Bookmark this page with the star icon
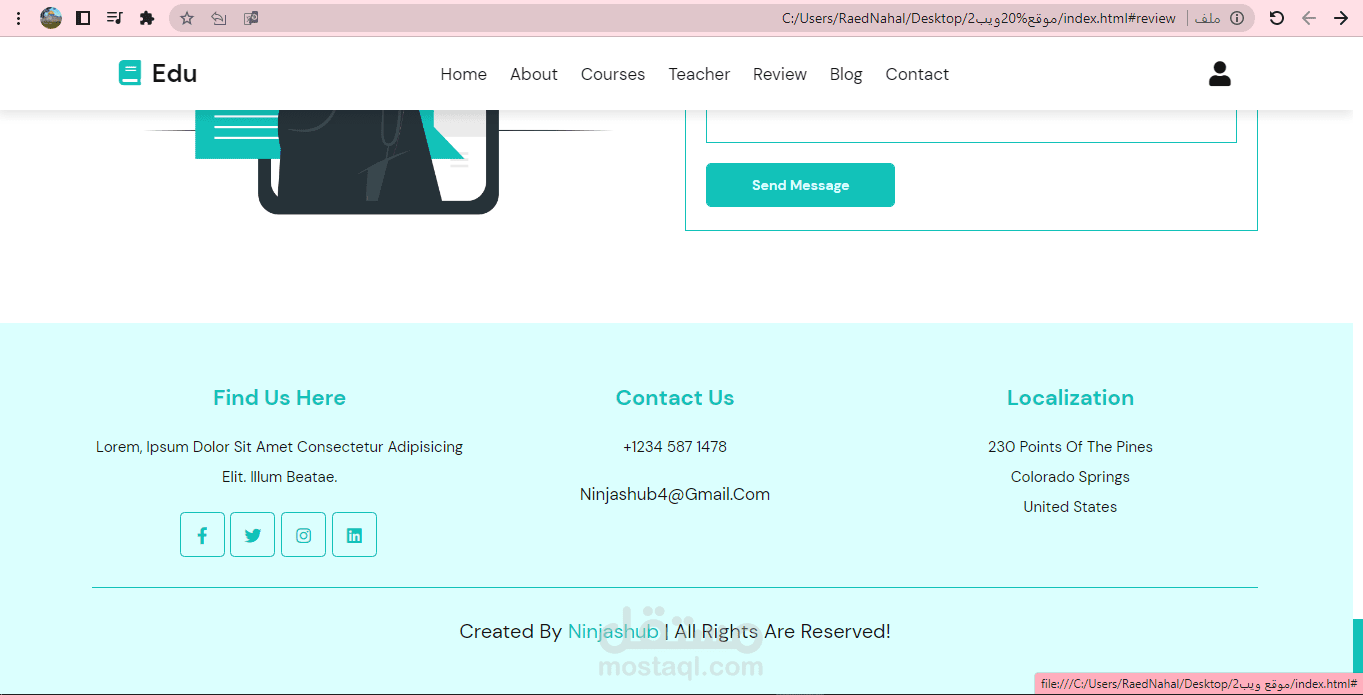 pyautogui.click(x=187, y=18)
